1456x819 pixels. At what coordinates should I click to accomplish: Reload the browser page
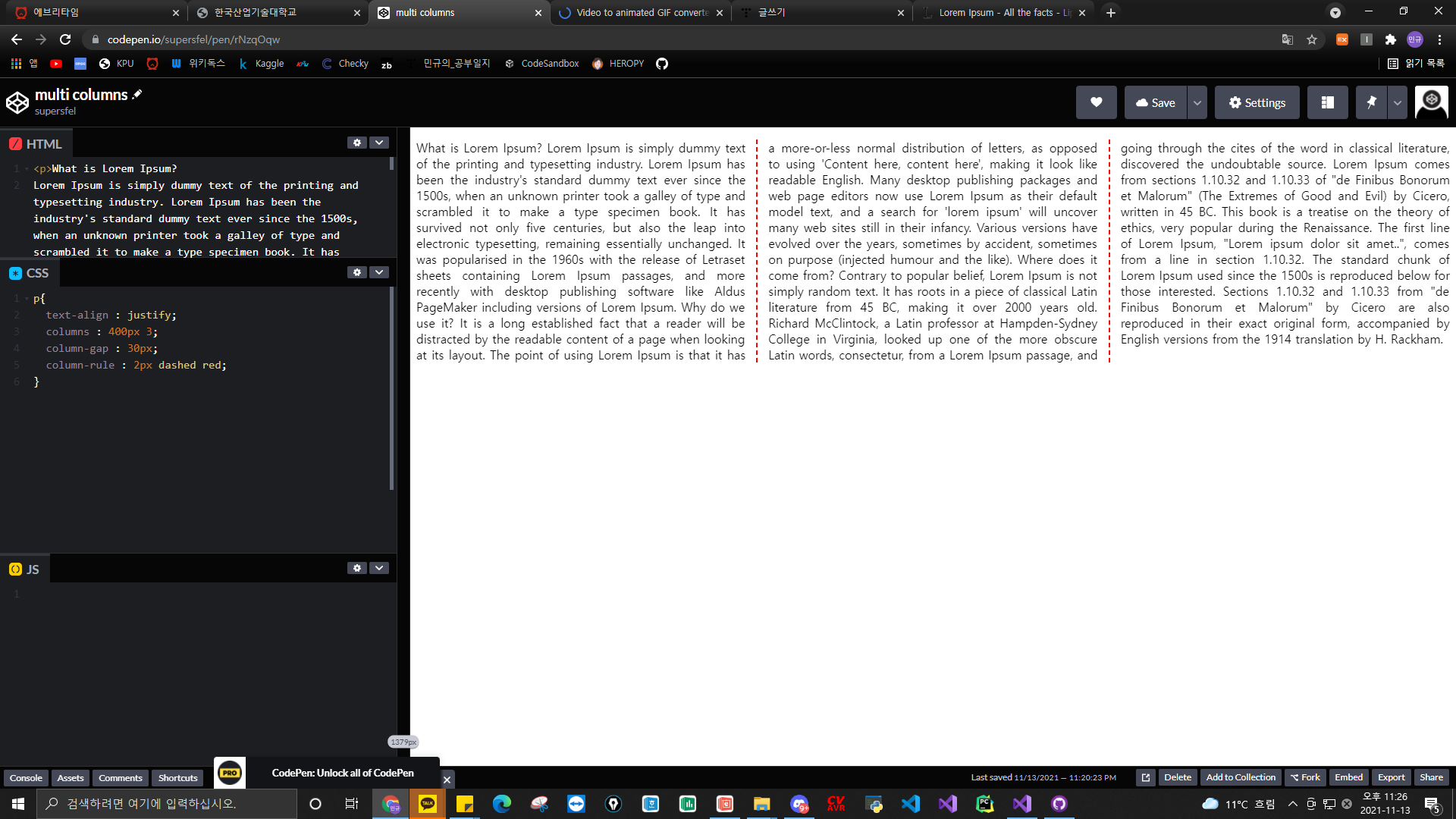[65, 39]
